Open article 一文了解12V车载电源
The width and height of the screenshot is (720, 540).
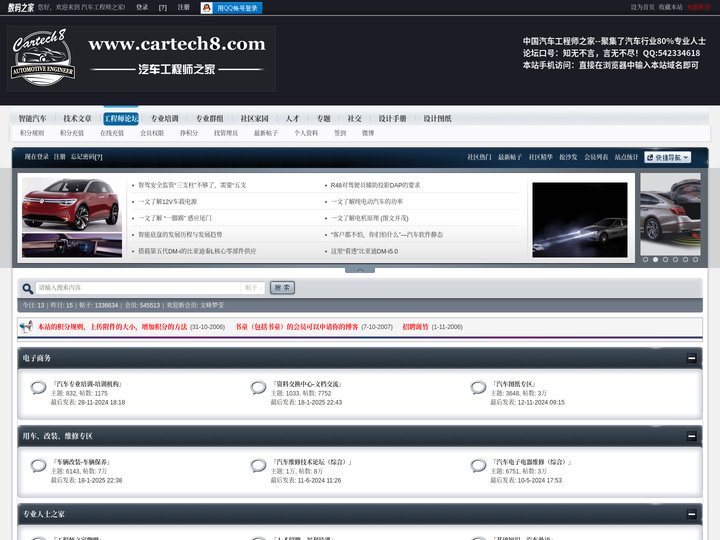[x=168, y=202]
